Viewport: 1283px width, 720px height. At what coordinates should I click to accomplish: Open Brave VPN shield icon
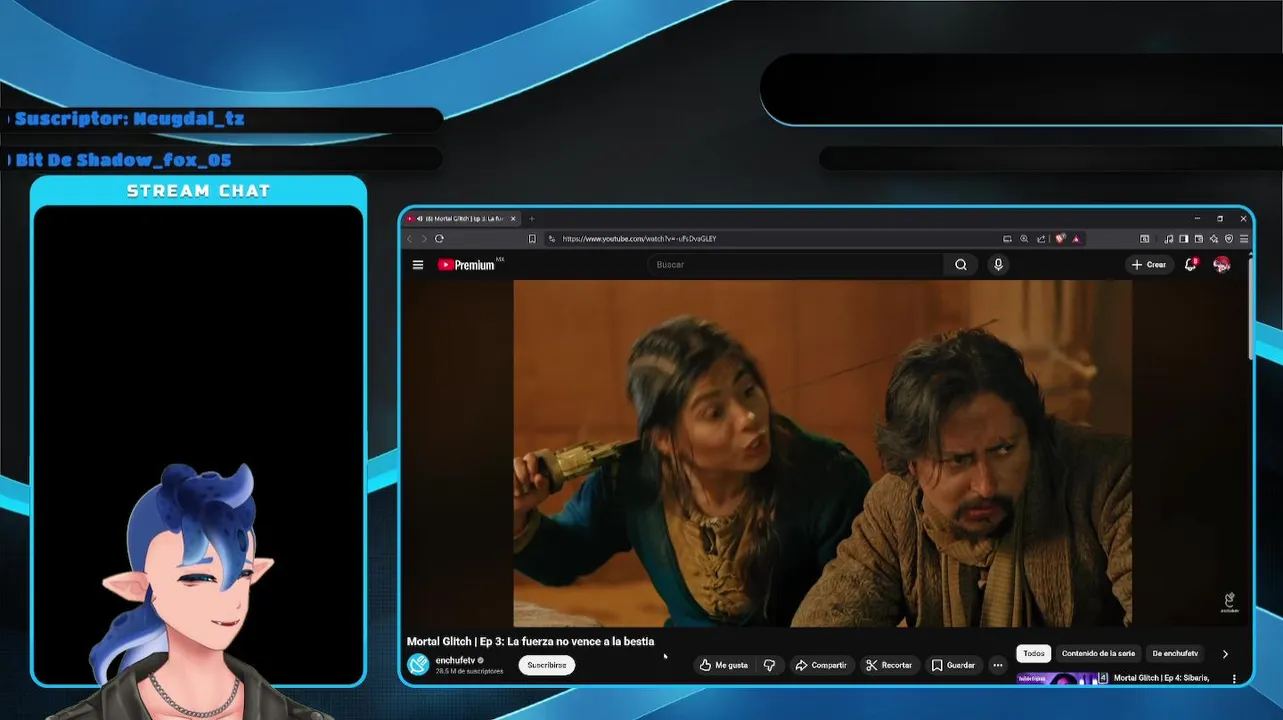click(1229, 239)
